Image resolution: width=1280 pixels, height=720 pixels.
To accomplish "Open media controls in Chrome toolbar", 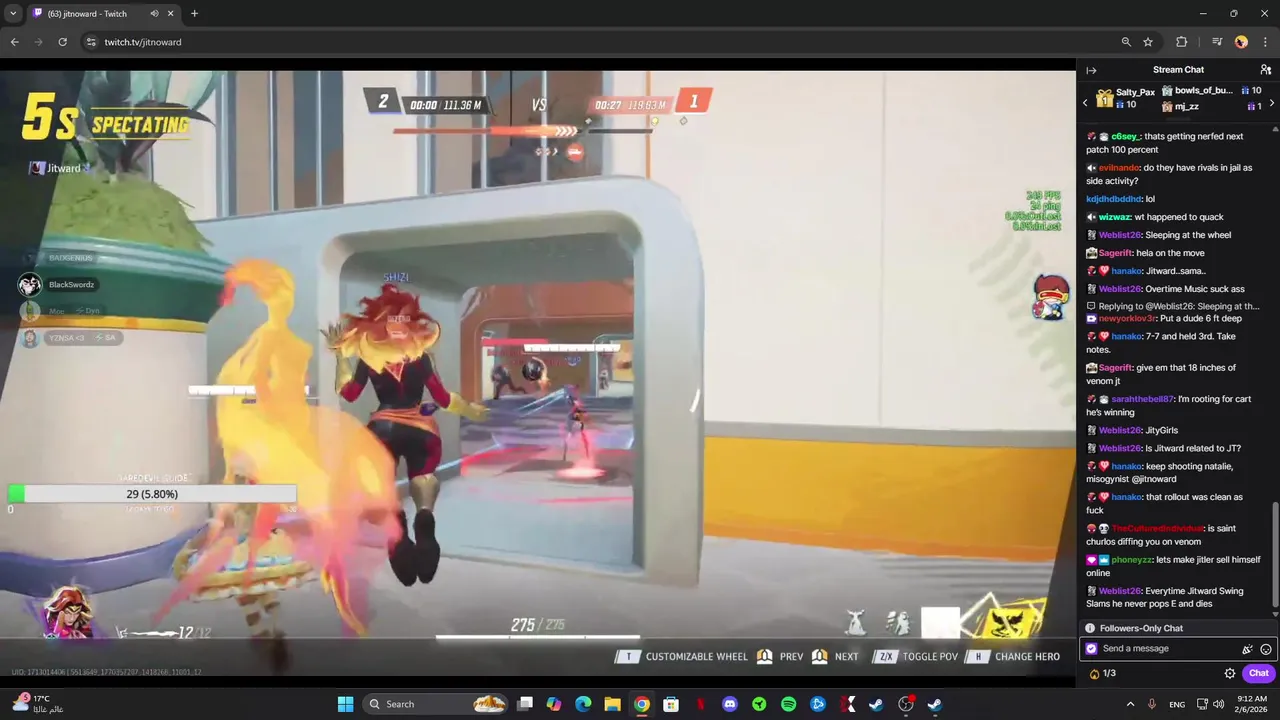I will pyautogui.click(x=1216, y=42).
